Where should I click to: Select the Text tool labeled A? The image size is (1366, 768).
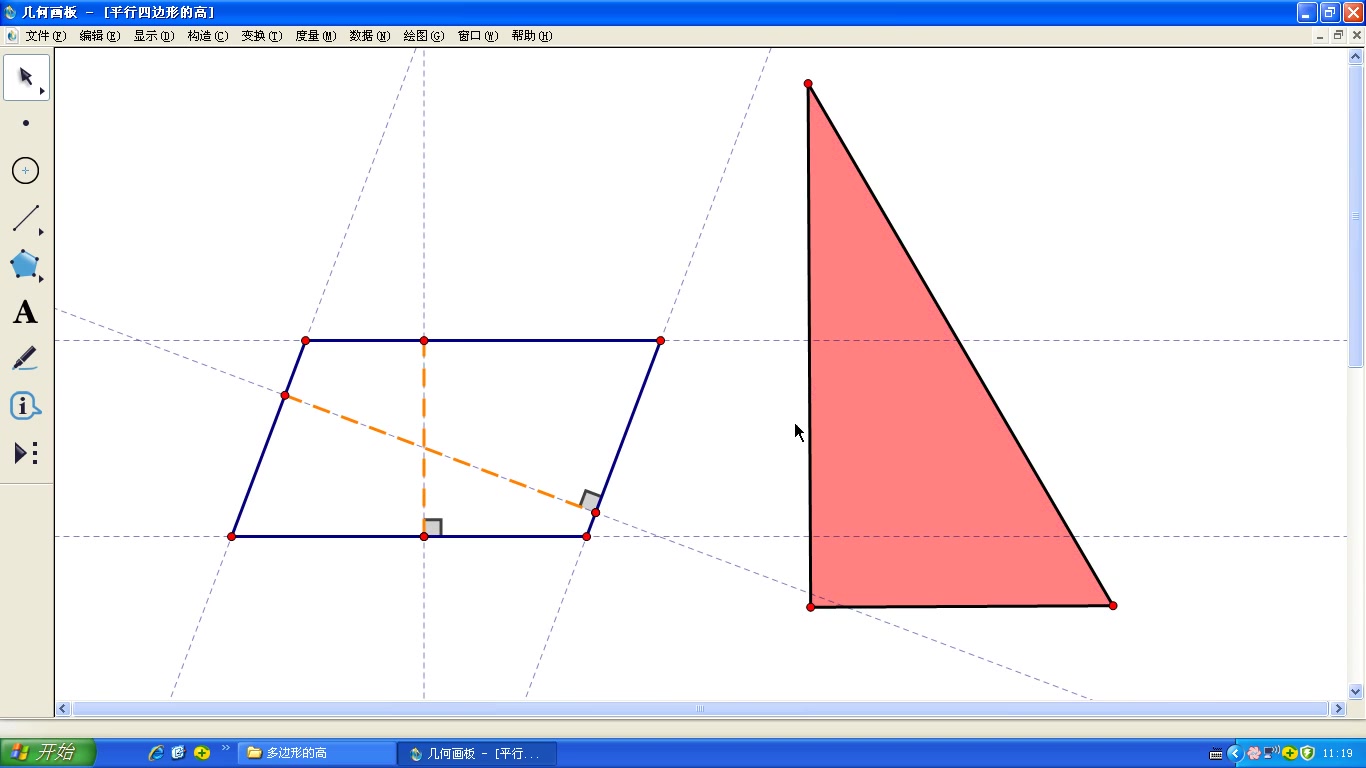pyautogui.click(x=26, y=312)
